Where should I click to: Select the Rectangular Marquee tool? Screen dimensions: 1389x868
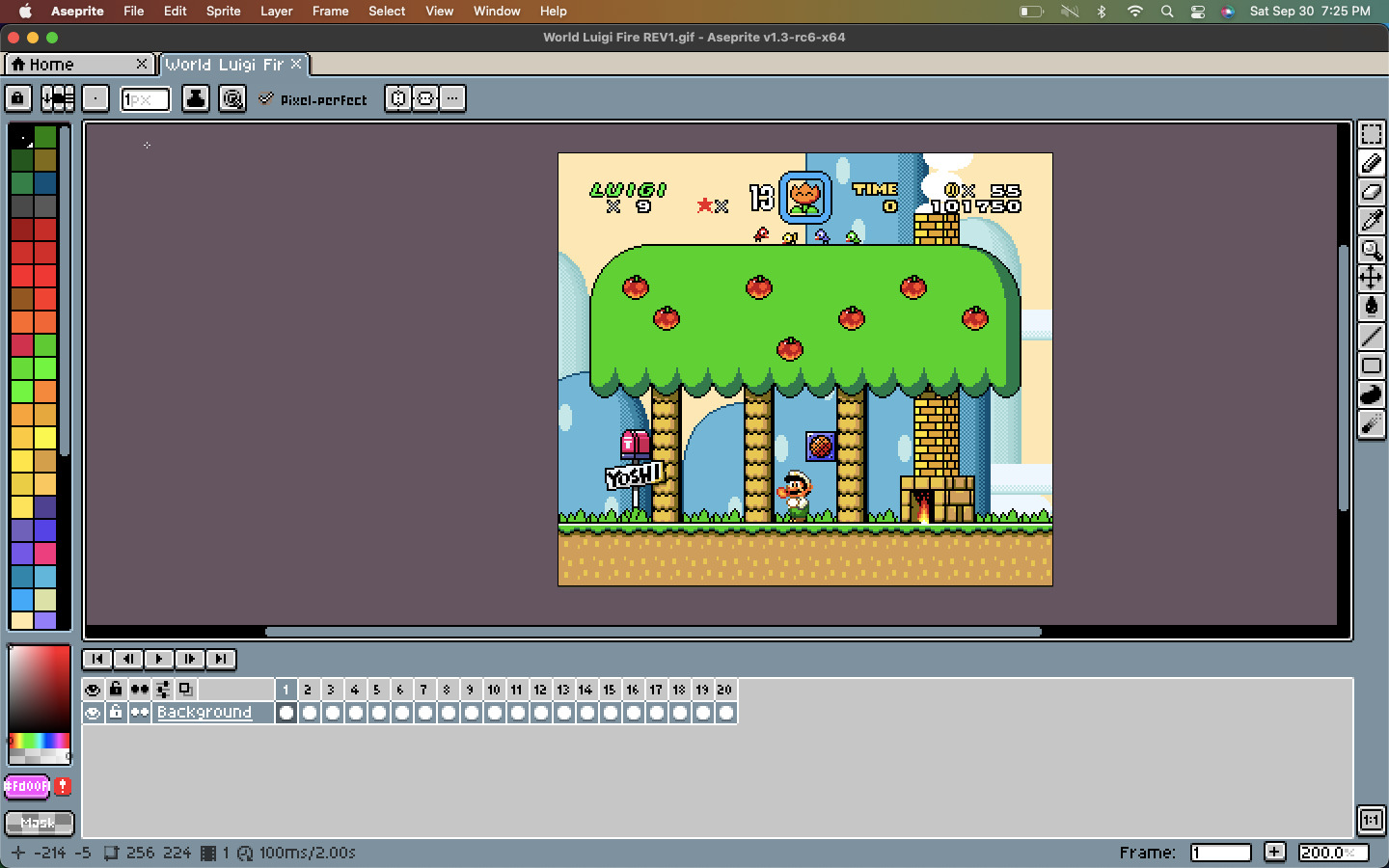coord(1371,134)
